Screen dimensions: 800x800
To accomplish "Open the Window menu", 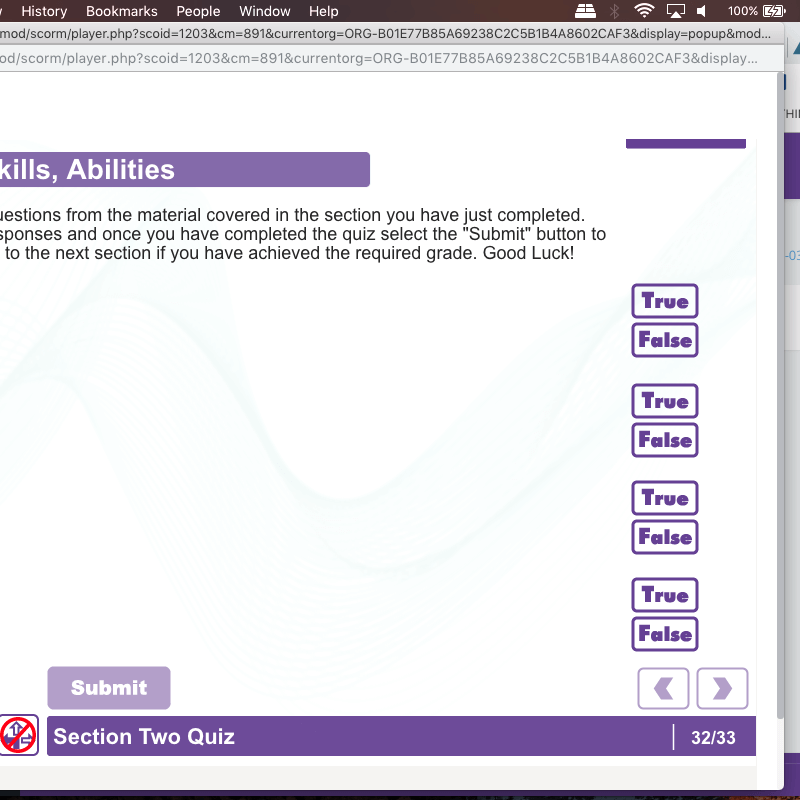I will click(x=264, y=11).
